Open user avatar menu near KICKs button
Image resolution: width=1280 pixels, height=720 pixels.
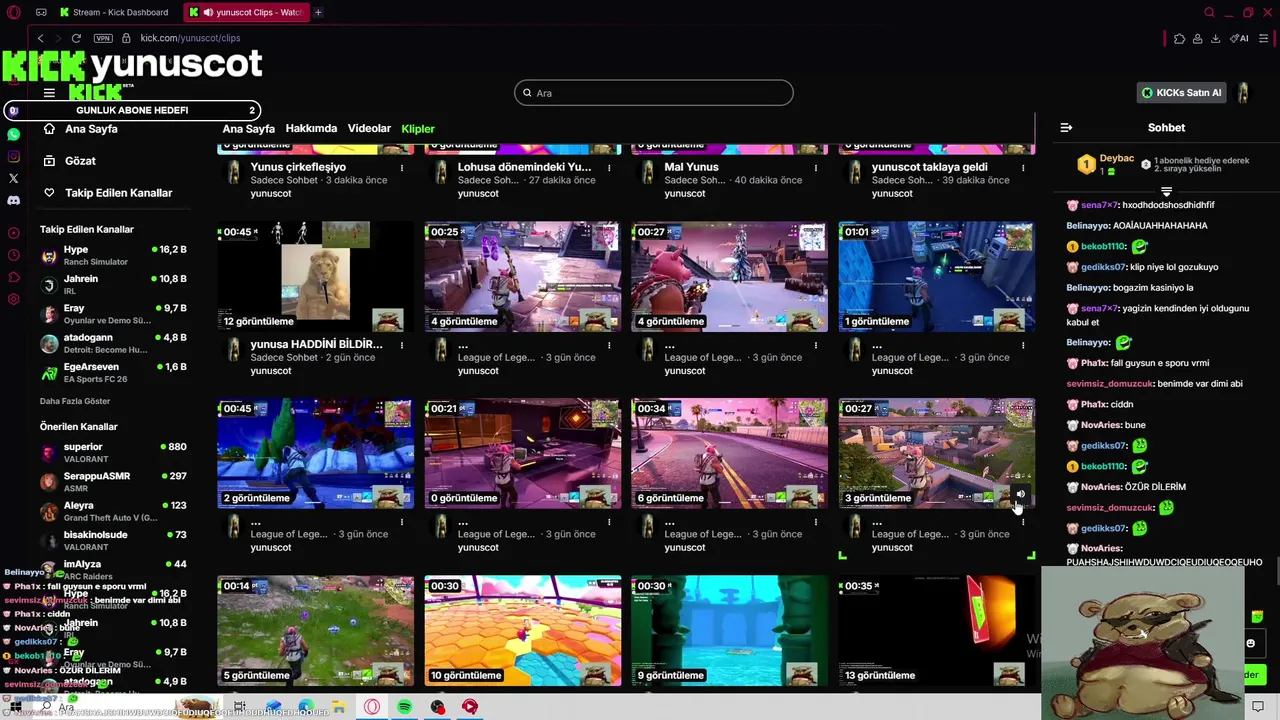tap(1243, 93)
